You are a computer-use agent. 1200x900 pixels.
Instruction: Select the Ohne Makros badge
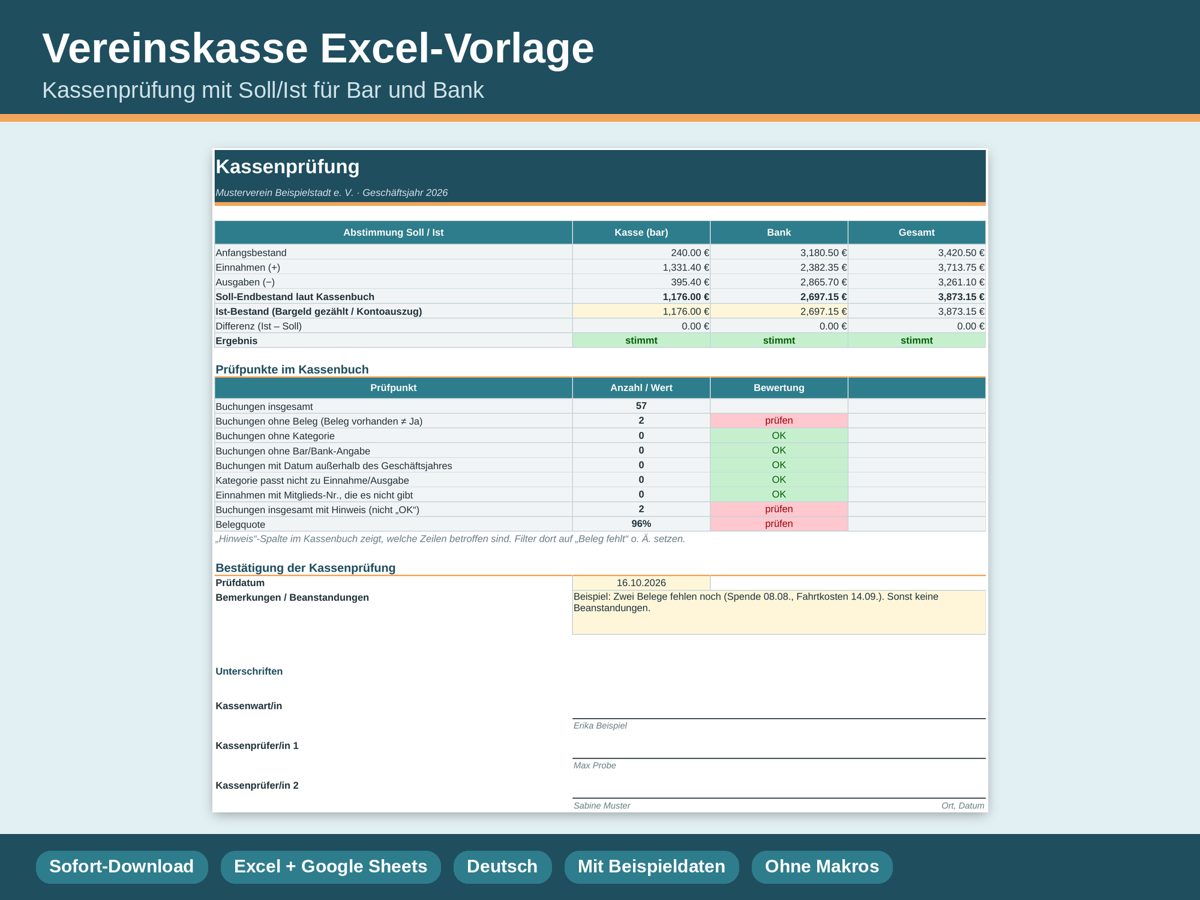click(822, 867)
